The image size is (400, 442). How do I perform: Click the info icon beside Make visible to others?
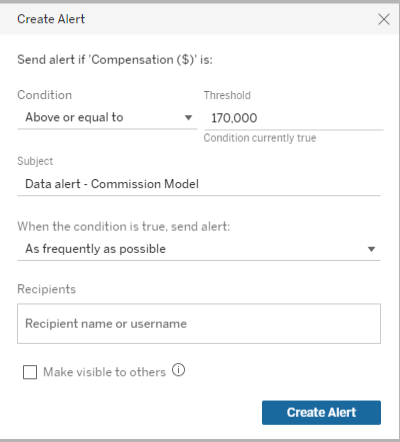(x=178, y=370)
